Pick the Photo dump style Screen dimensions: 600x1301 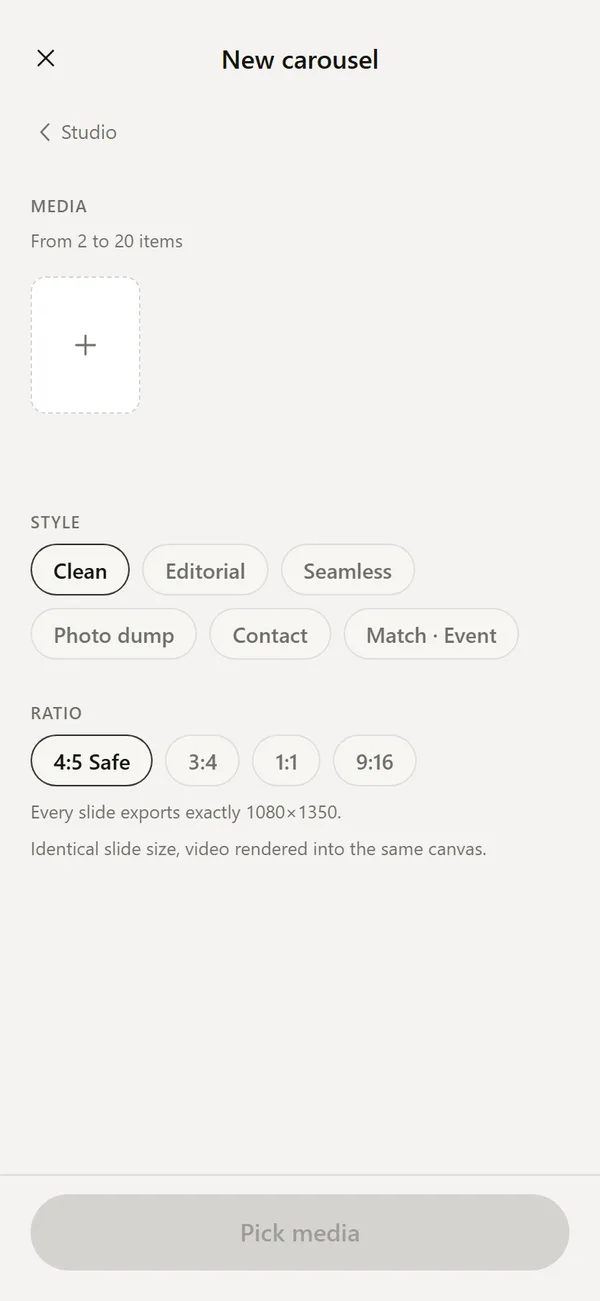(114, 635)
